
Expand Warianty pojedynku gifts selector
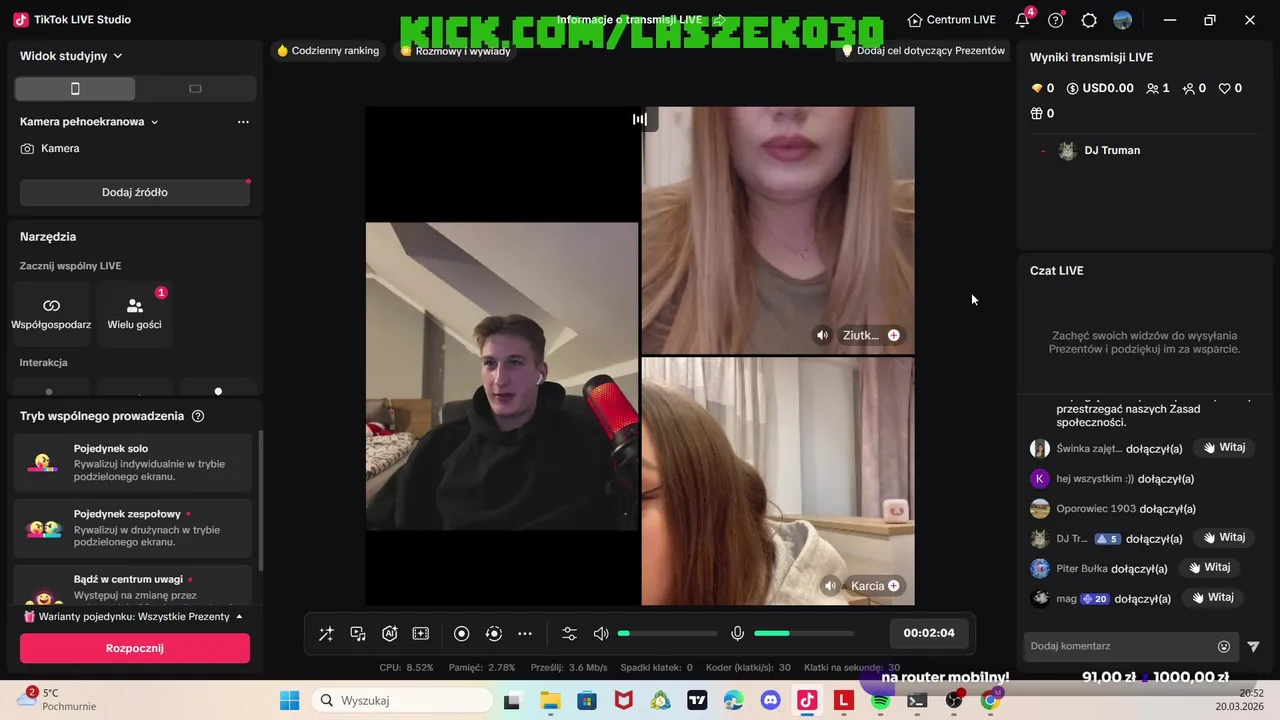pos(134,617)
